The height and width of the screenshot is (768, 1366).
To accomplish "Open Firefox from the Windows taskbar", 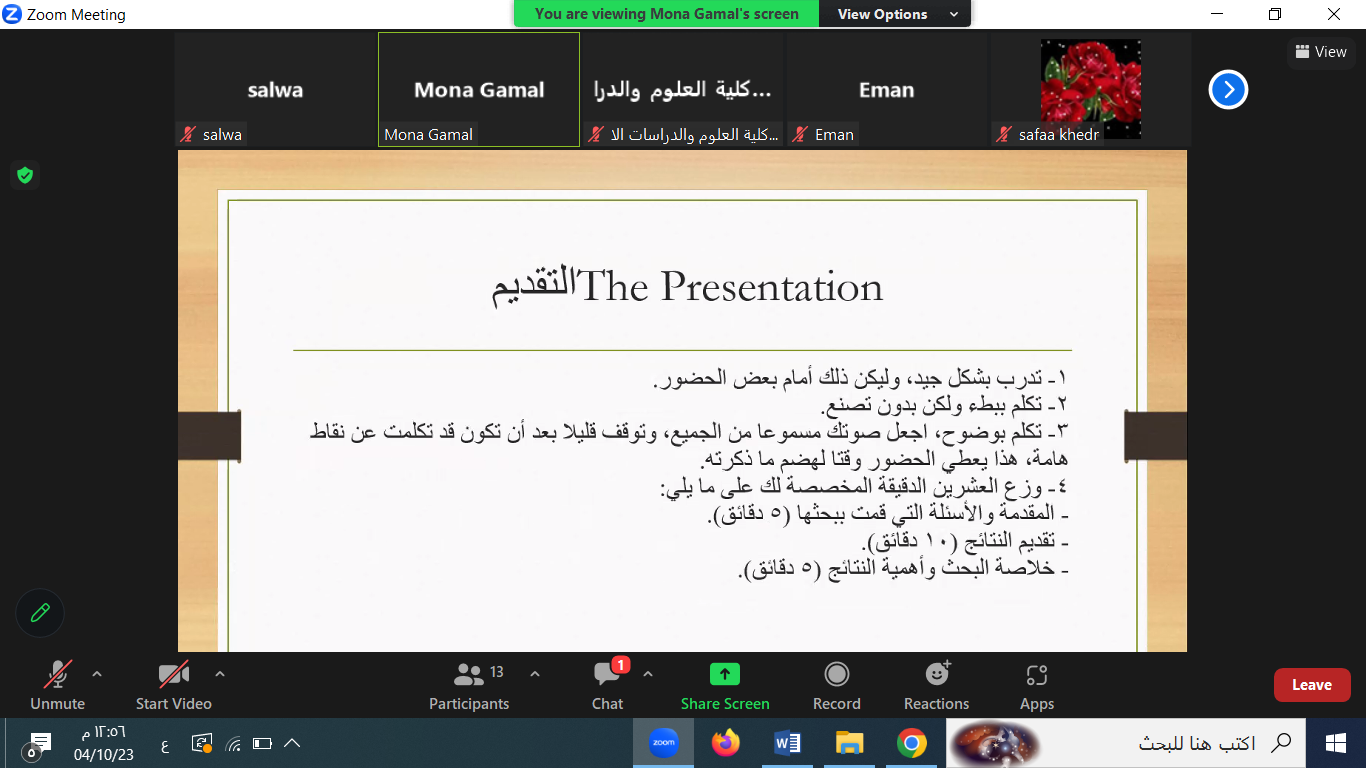I will click(725, 743).
